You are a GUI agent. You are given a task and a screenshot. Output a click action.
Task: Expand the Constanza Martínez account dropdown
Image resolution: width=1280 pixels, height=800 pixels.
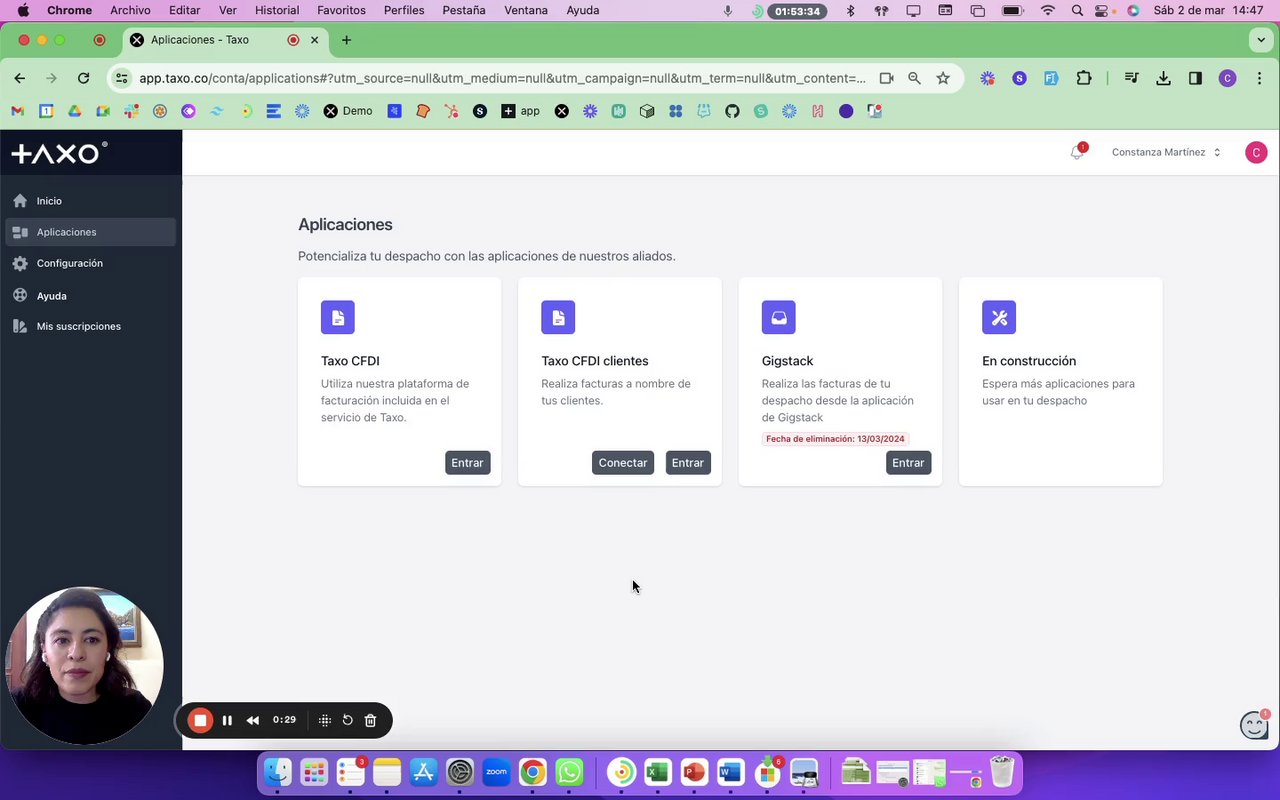[1166, 152]
